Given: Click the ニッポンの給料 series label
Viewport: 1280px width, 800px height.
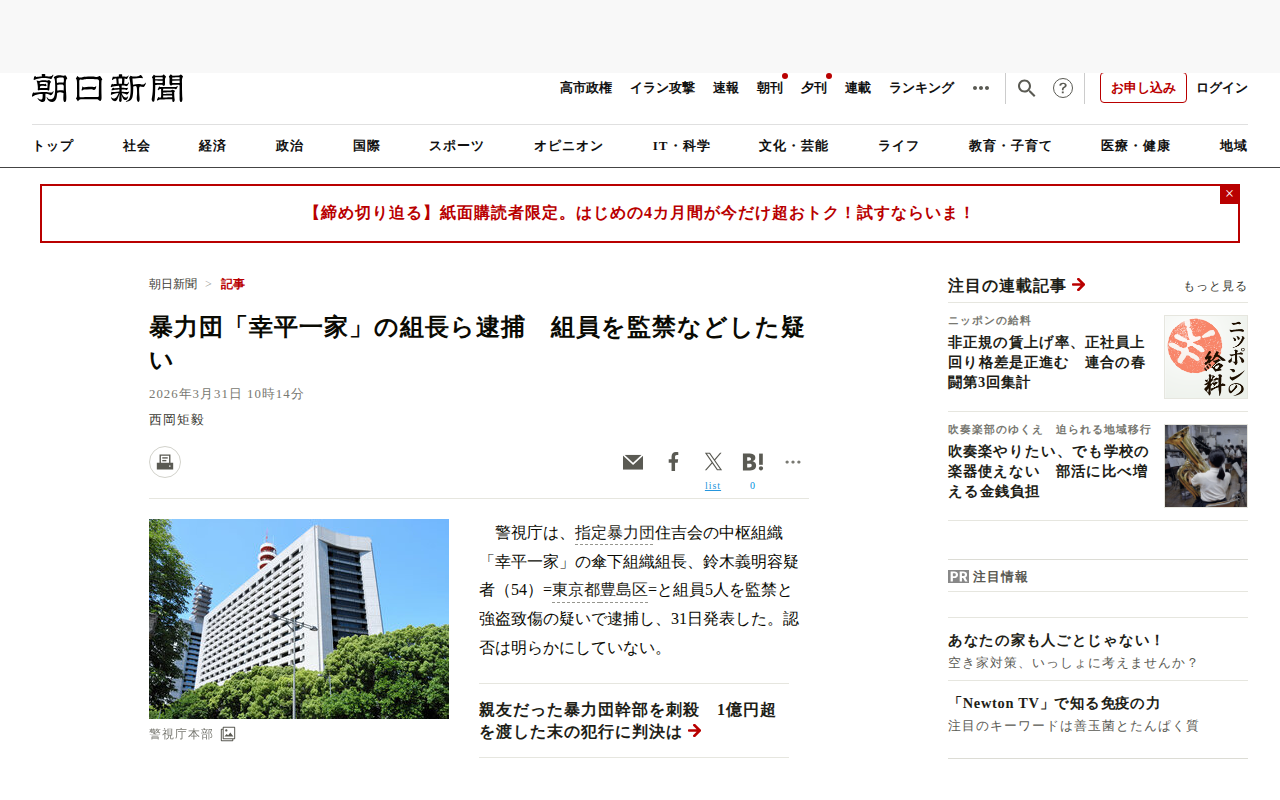Looking at the screenshot, I should point(989,321).
